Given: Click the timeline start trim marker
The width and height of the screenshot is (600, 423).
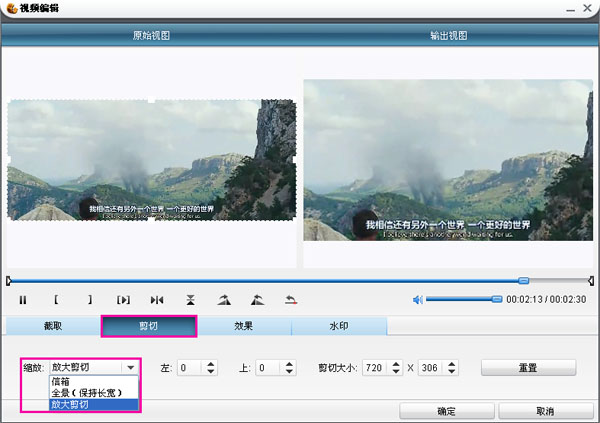Looking at the screenshot, I should (8, 281).
